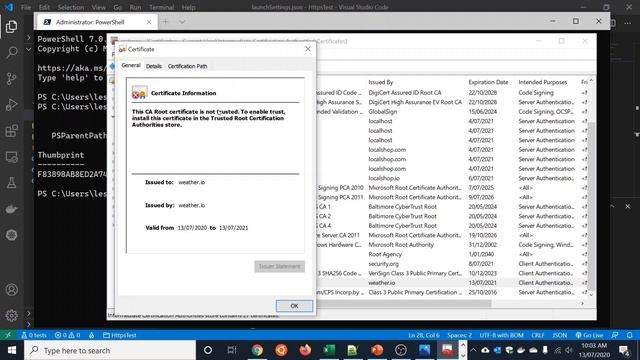This screenshot has width=640, height=360.
Task: Open the Selection menu in VS Code
Action: click(71, 7)
